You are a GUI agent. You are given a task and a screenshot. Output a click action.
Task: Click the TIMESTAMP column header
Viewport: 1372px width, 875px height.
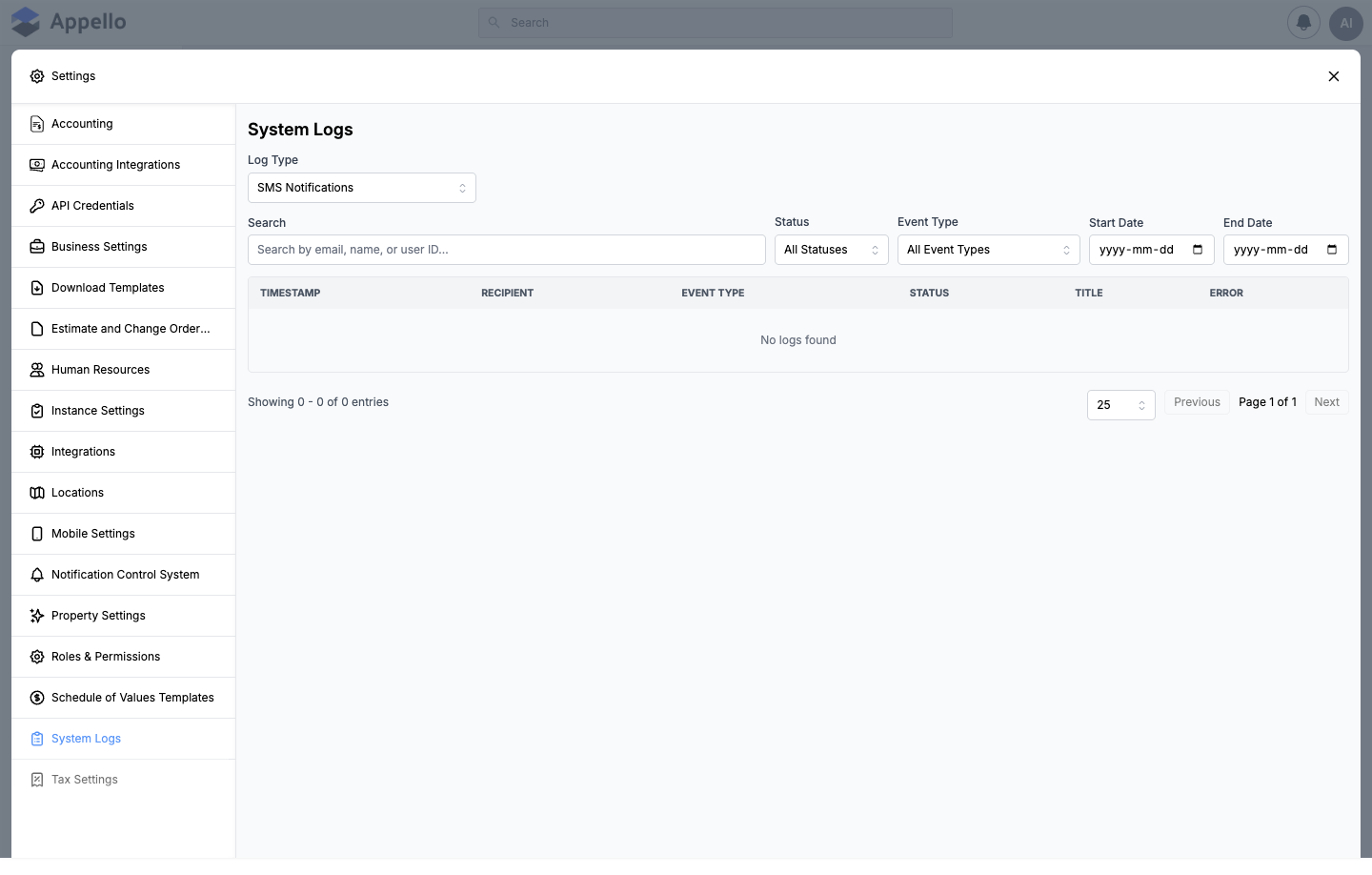pyautogui.click(x=291, y=293)
